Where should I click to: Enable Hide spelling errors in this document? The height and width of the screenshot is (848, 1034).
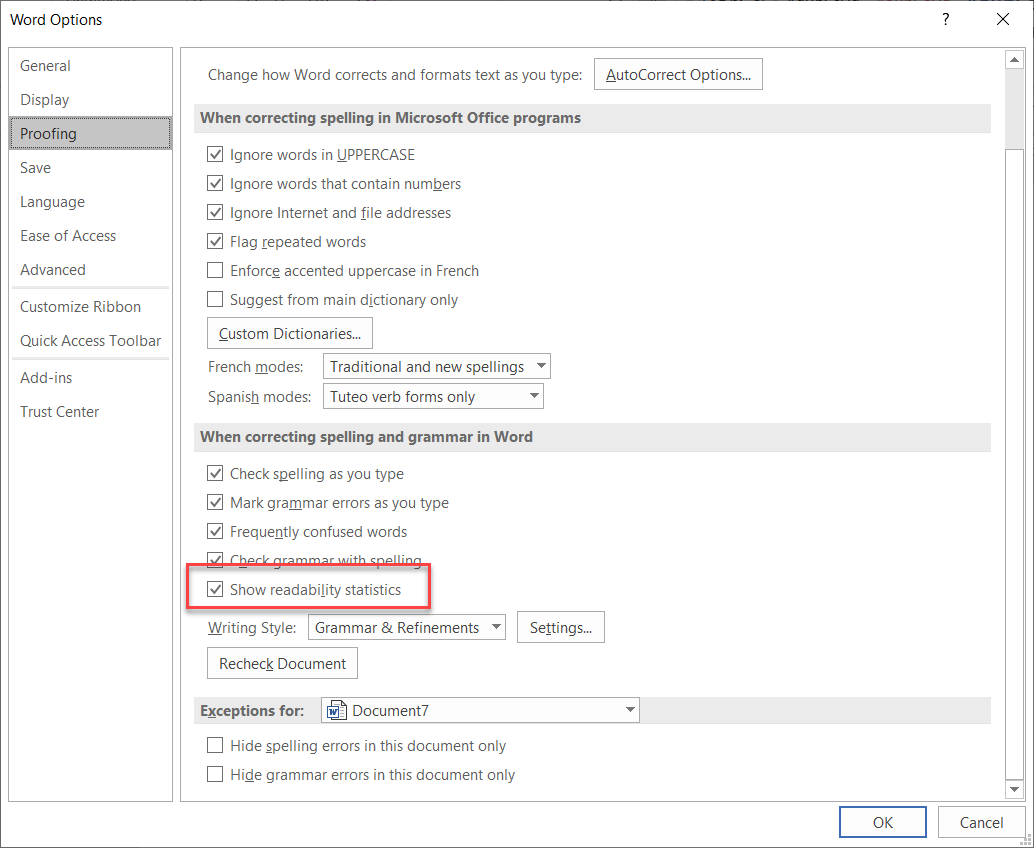[215, 745]
